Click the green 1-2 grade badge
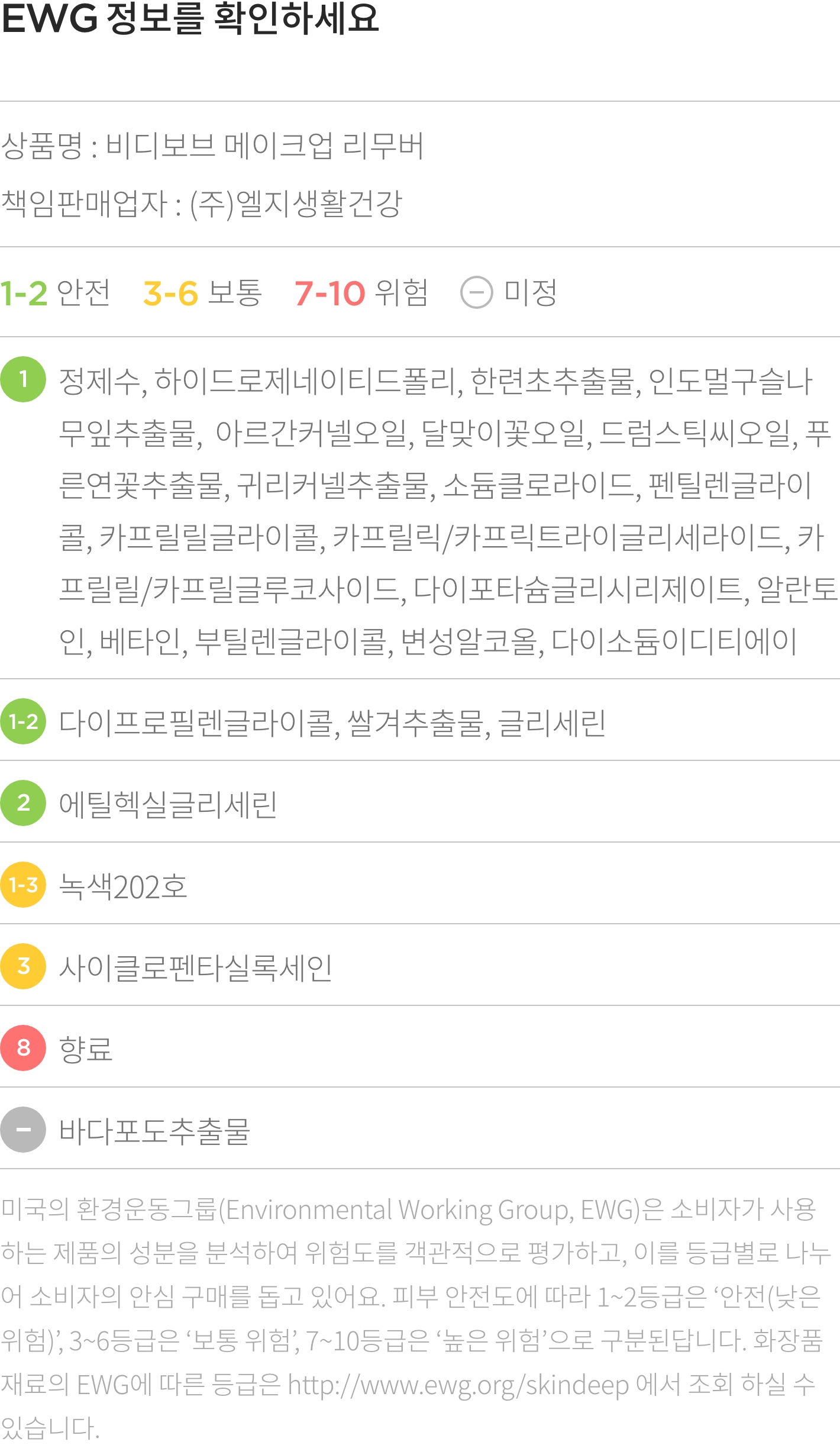The width and height of the screenshot is (840, 1445). click(x=23, y=721)
